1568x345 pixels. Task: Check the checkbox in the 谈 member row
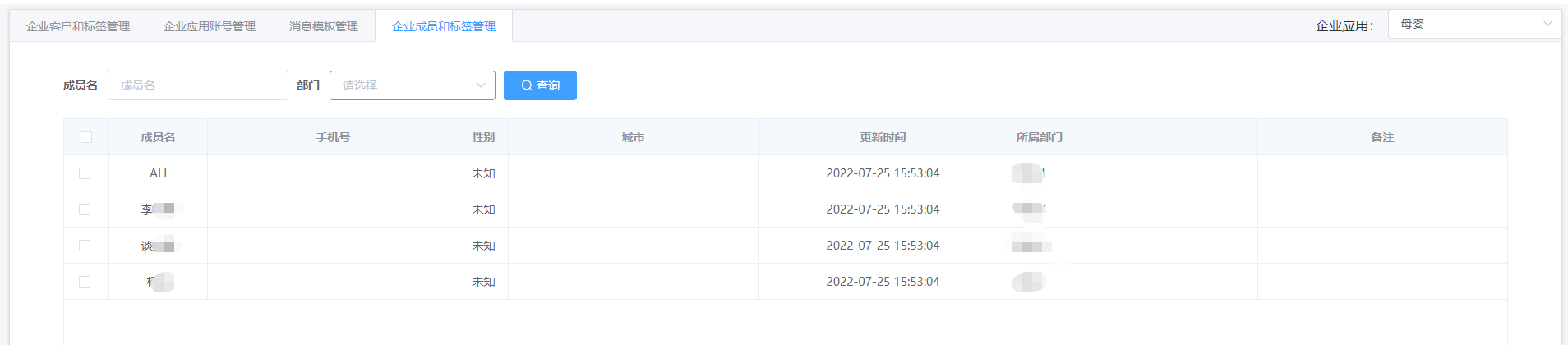tap(85, 246)
